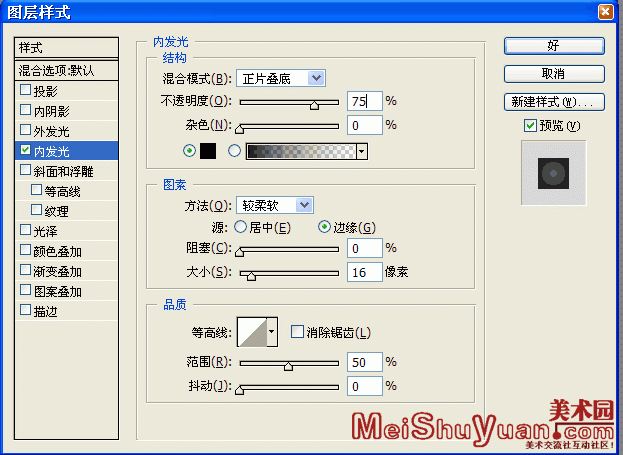Click the range value field showing 50
Image resolution: width=623 pixels, height=455 pixels.
tap(365, 362)
